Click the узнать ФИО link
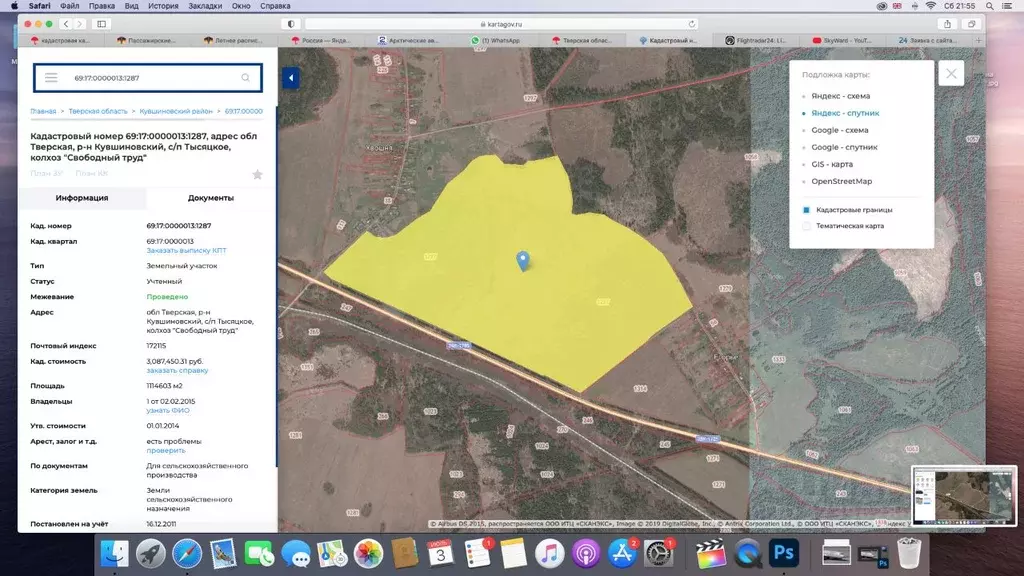This screenshot has width=1024, height=576. (168, 410)
